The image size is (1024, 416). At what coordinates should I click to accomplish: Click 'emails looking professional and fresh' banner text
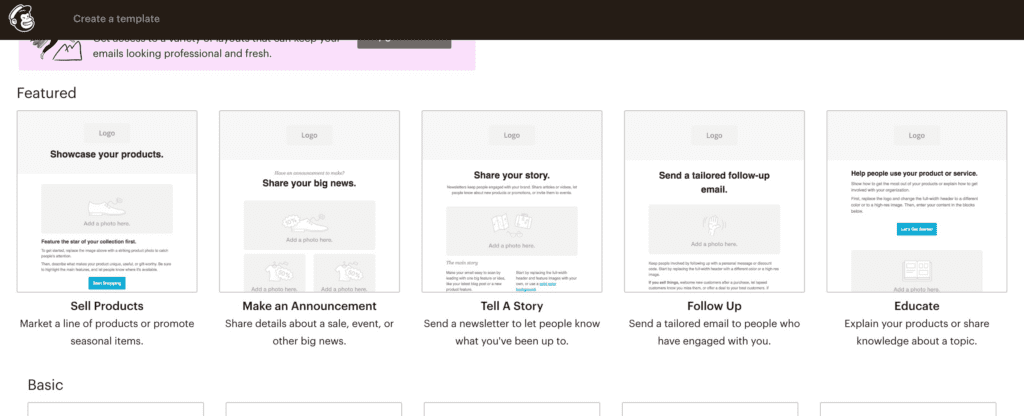(x=182, y=54)
